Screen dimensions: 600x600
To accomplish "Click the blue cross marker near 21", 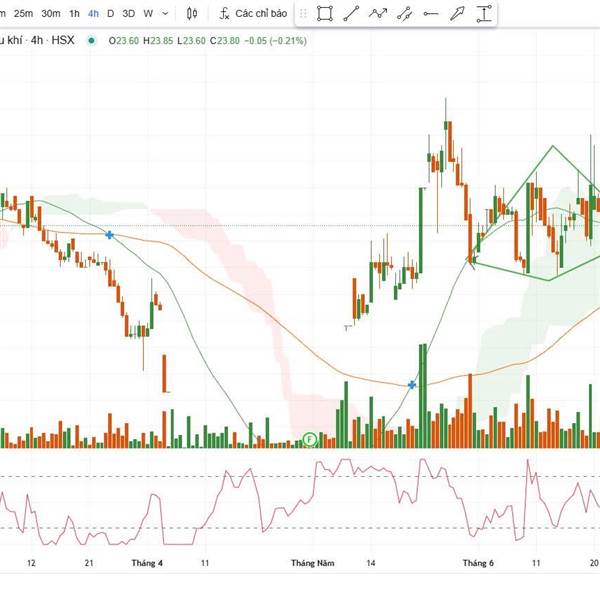I will (x=109, y=235).
